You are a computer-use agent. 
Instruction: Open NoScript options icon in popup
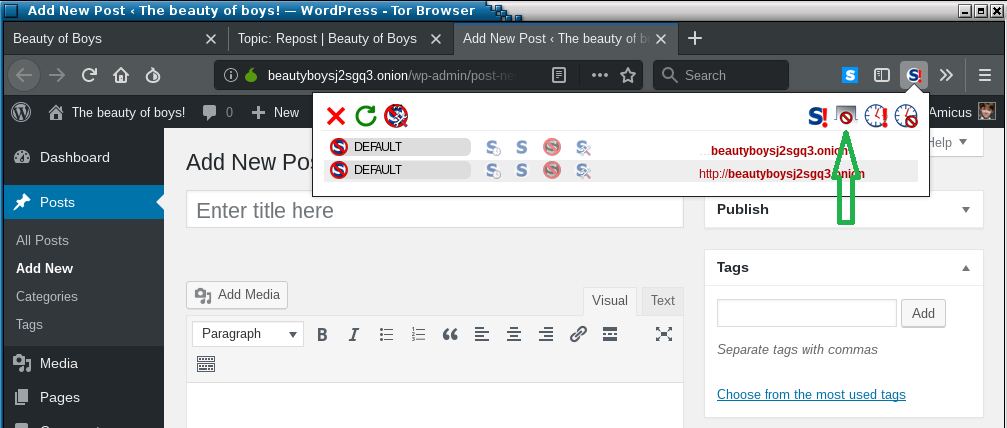pos(396,116)
